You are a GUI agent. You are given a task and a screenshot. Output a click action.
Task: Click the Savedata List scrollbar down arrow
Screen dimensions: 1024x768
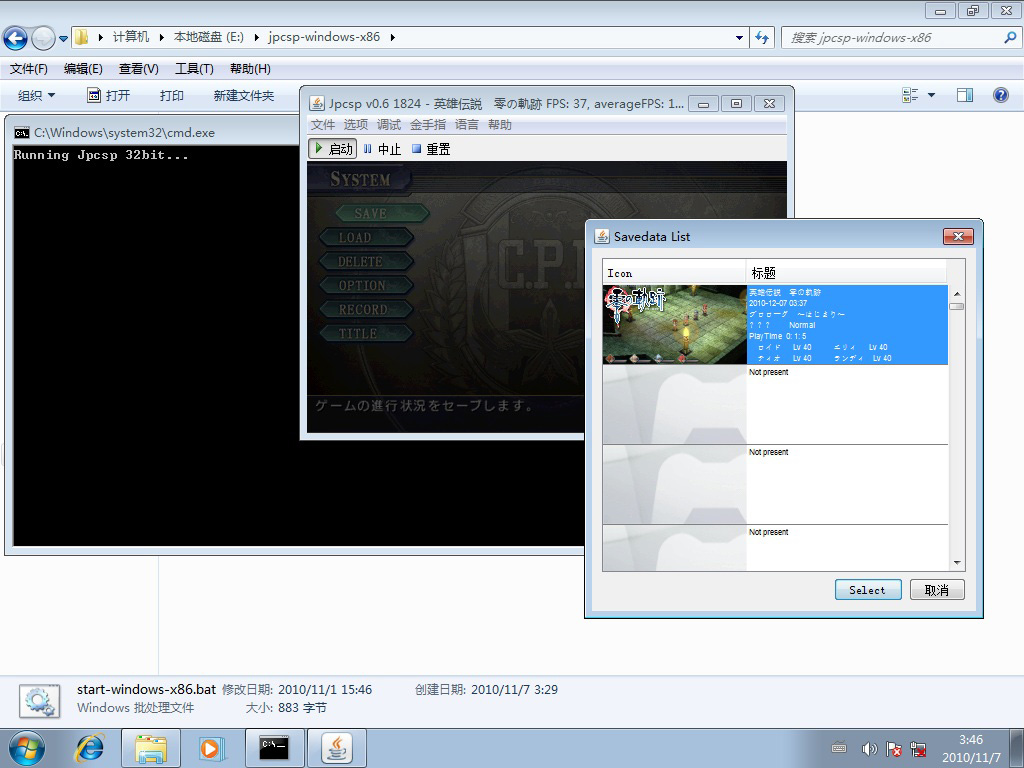point(957,563)
